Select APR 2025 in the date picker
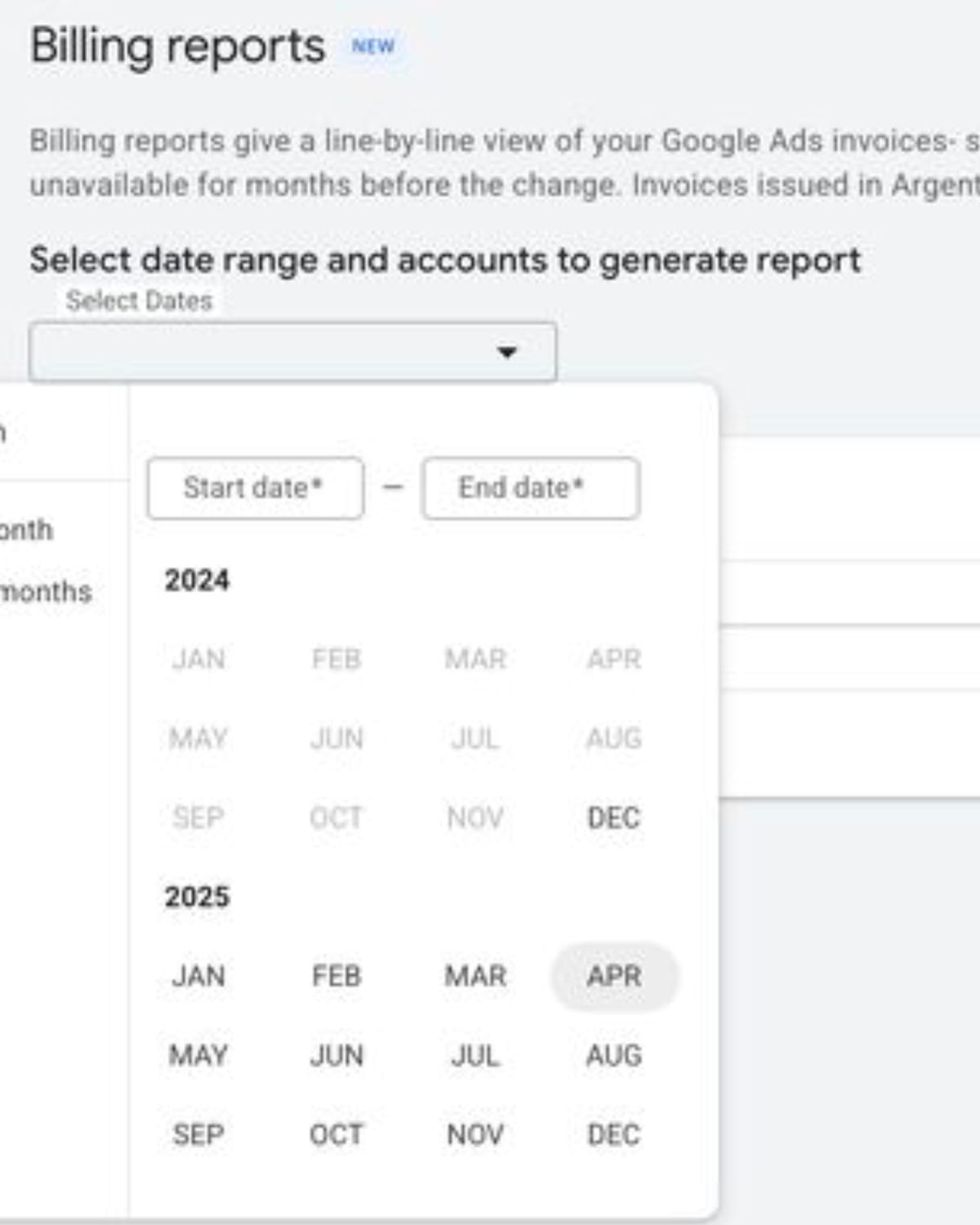The width and height of the screenshot is (980, 1225). pyautogui.click(x=614, y=975)
